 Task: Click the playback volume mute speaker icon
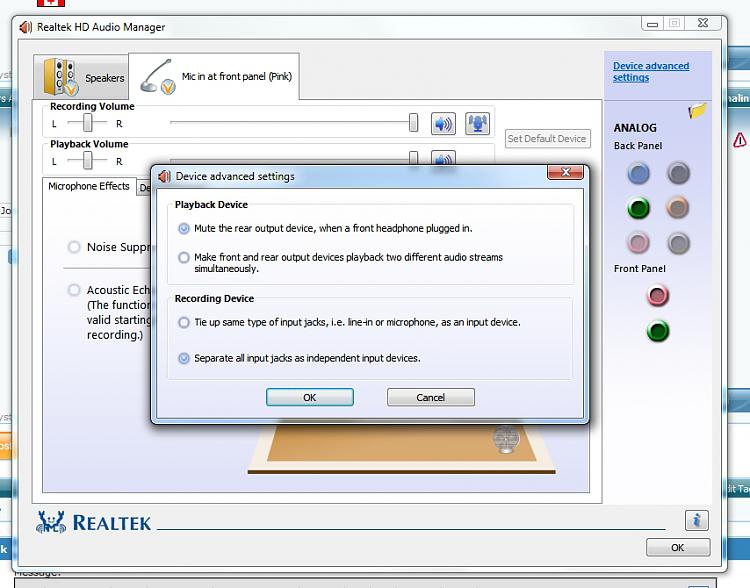click(x=443, y=158)
